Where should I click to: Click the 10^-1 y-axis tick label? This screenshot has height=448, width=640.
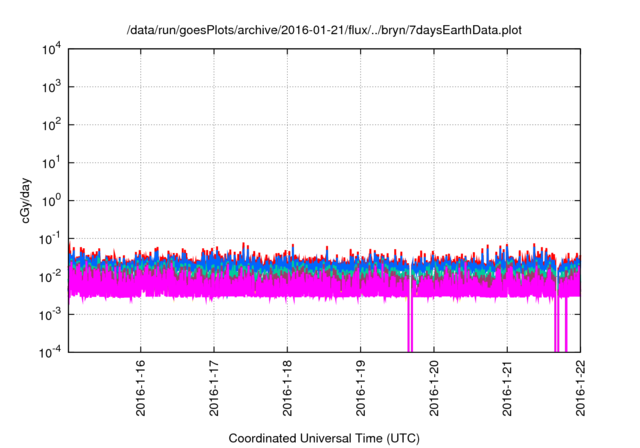[50, 238]
